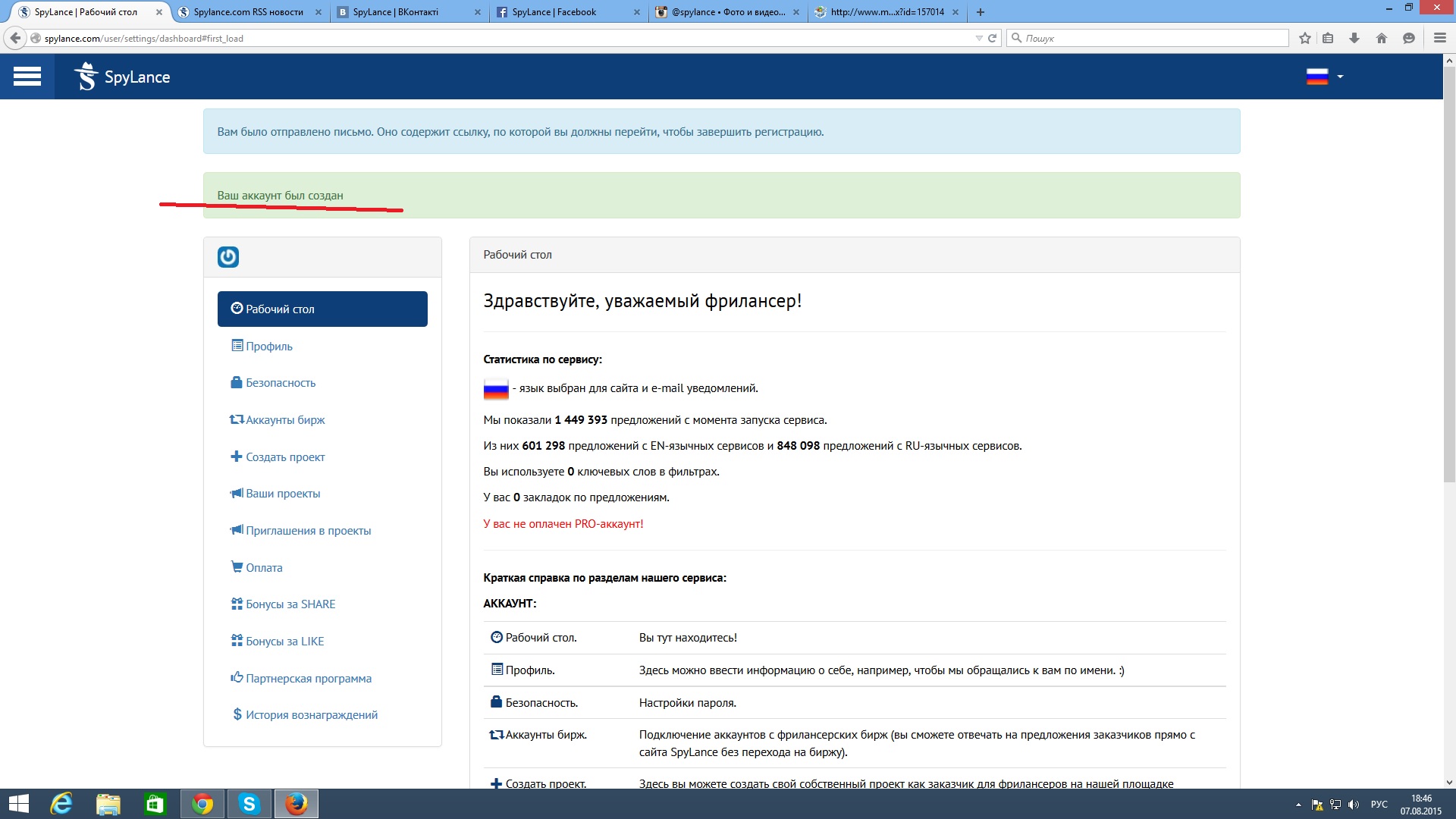Open Профиль in the sidebar
This screenshot has height=819, width=1456.
click(x=268, y=347)
